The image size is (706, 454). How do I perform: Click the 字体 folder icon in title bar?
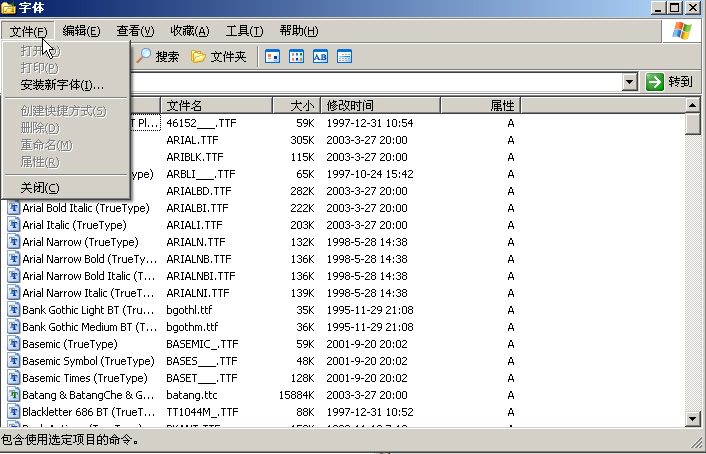[9, 8]
